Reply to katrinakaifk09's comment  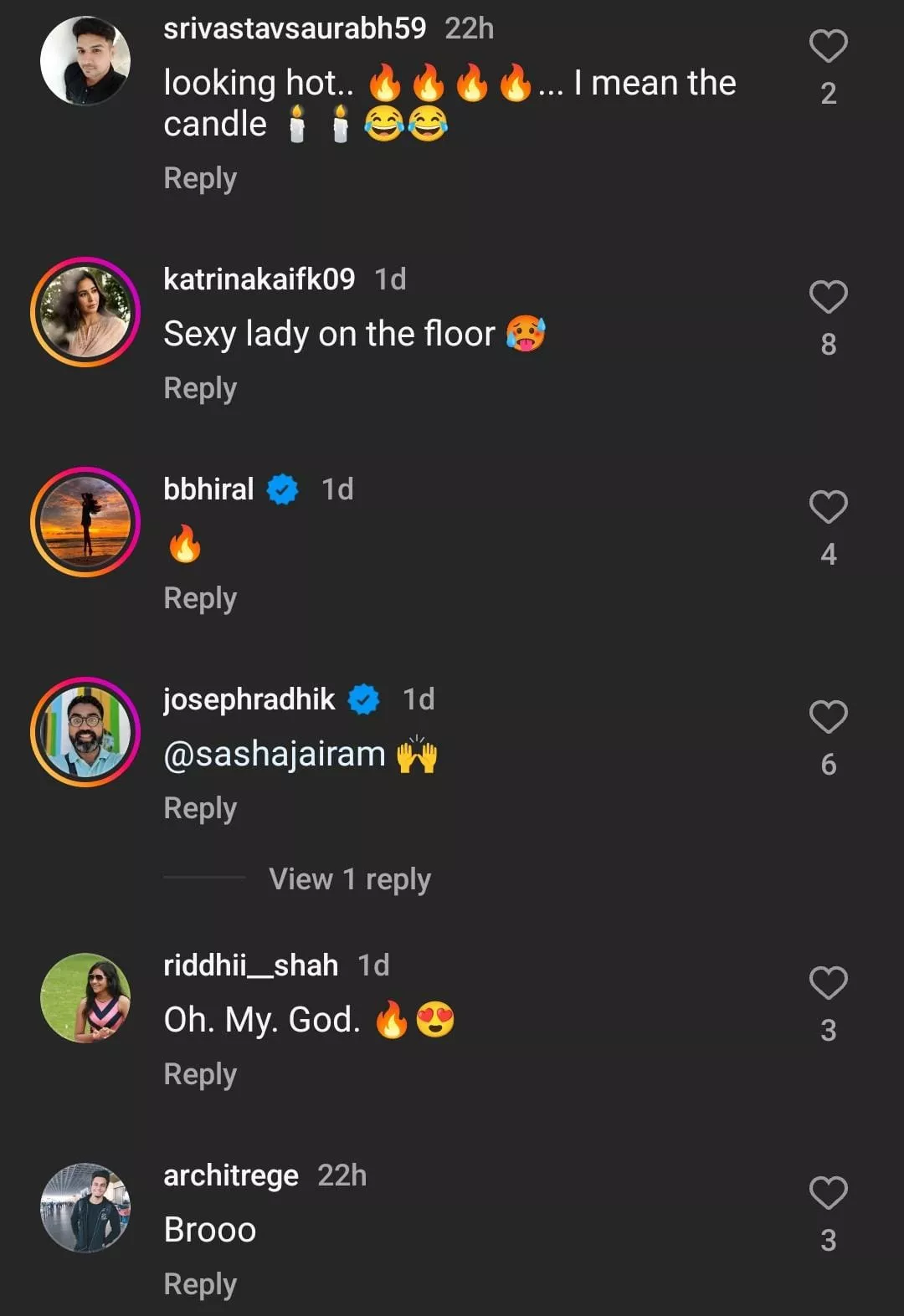[200, 388]
